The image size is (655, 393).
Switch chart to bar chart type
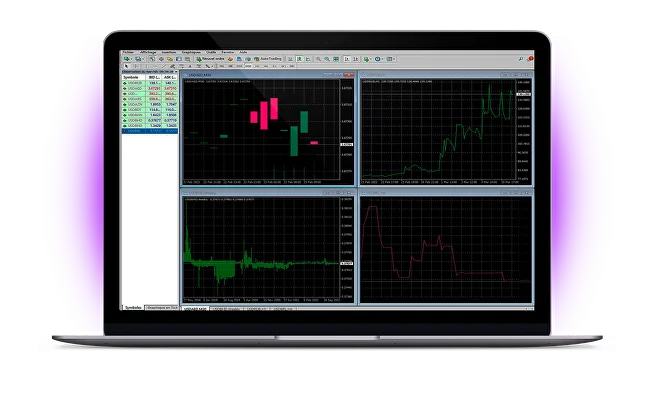290,59
